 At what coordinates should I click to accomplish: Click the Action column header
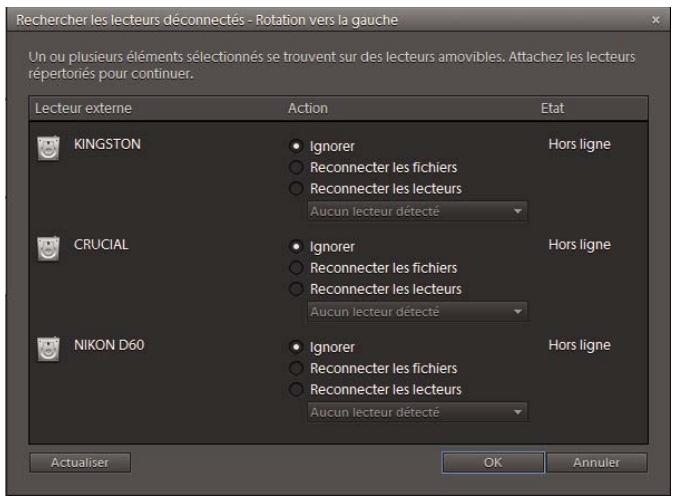click(308, 108)
